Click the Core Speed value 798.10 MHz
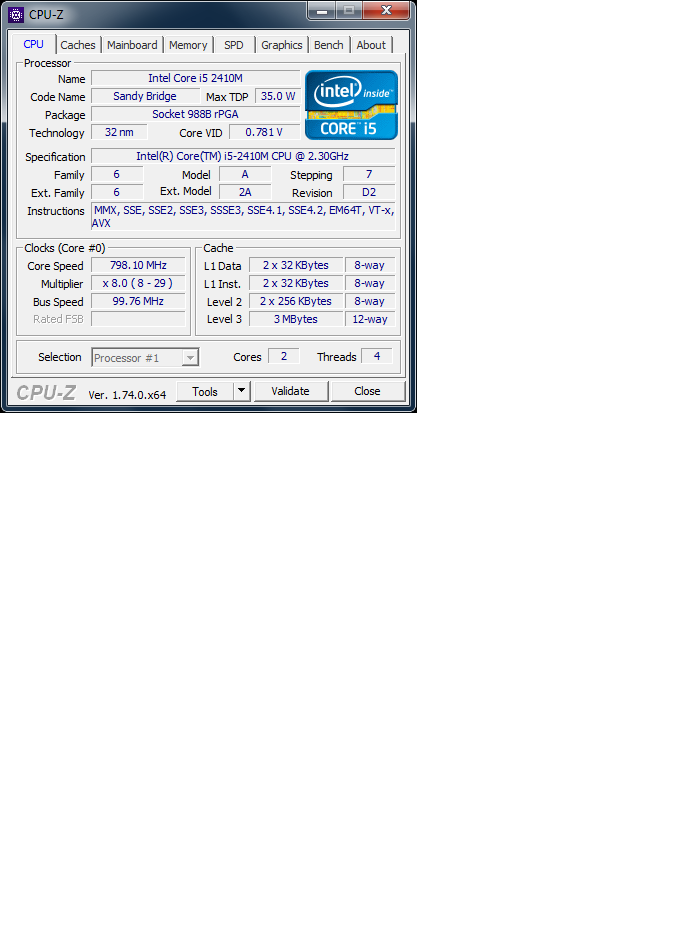The height and width of the screenshot is (935, 679). pos(138,265)
